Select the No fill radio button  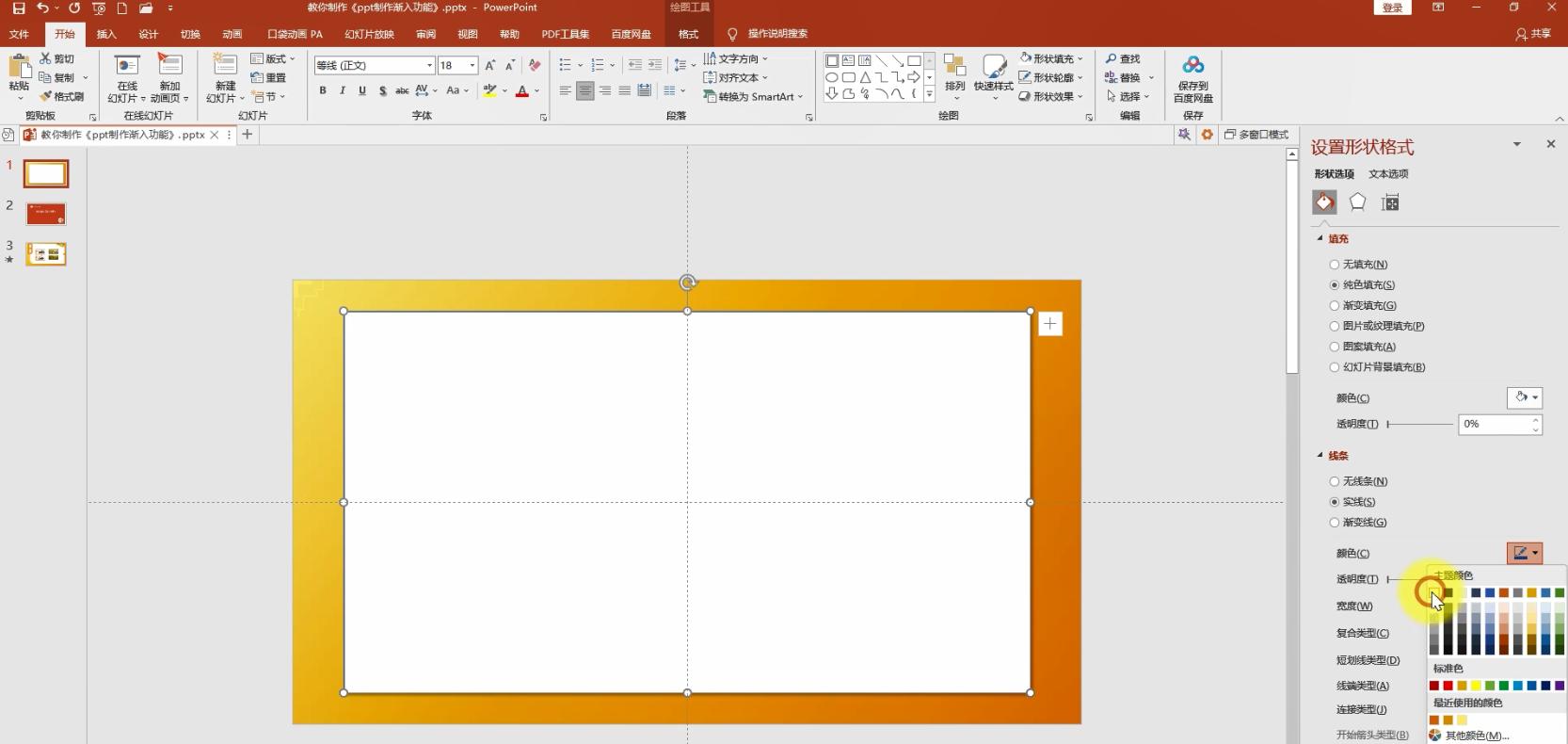coord(1335,265)
